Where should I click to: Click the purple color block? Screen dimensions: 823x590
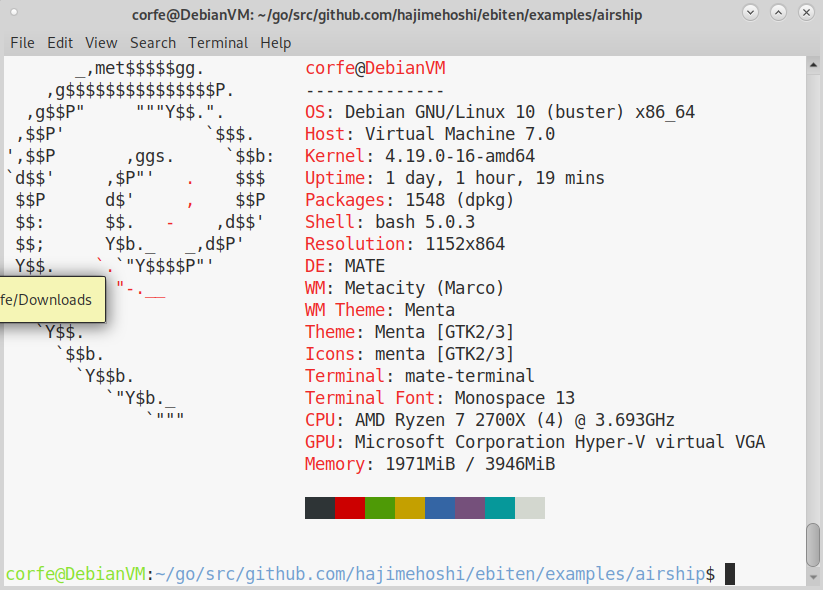(x=470, y=508)
